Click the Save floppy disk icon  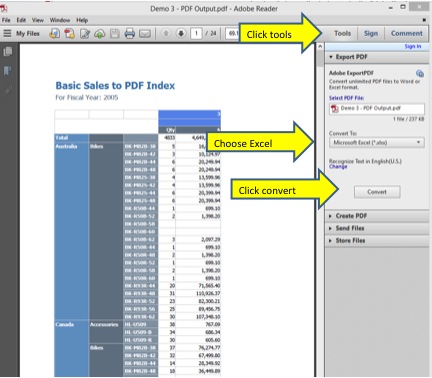coord(115,33)
